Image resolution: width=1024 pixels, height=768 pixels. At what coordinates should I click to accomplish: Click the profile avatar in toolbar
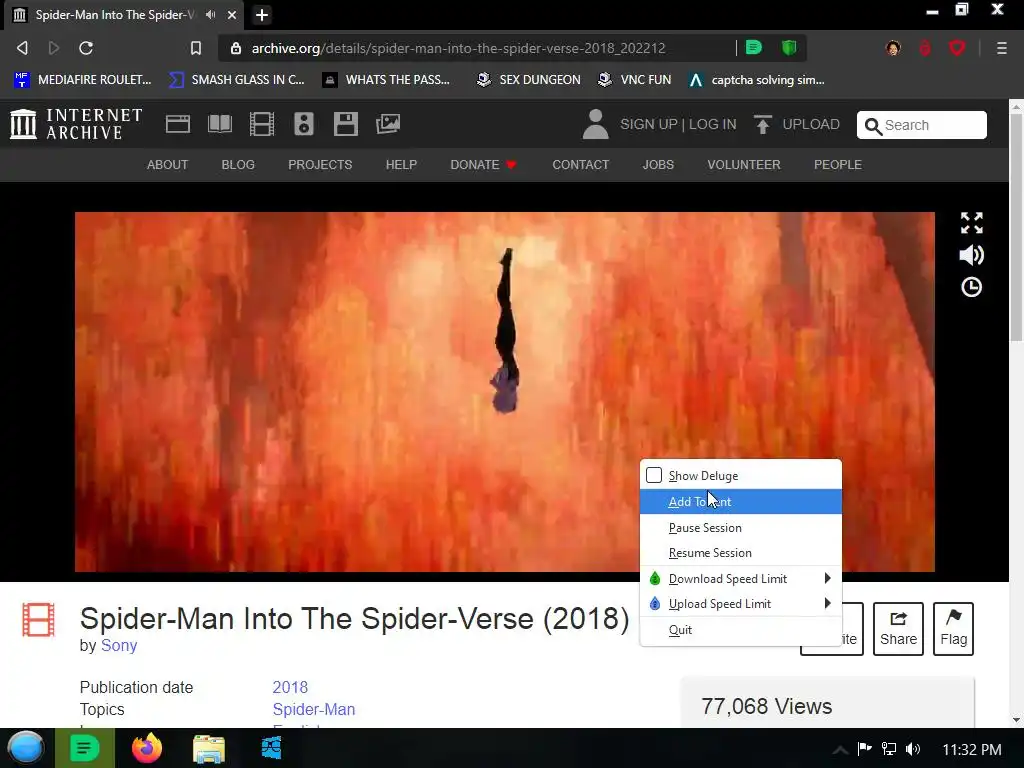click(x=893, y=48)
